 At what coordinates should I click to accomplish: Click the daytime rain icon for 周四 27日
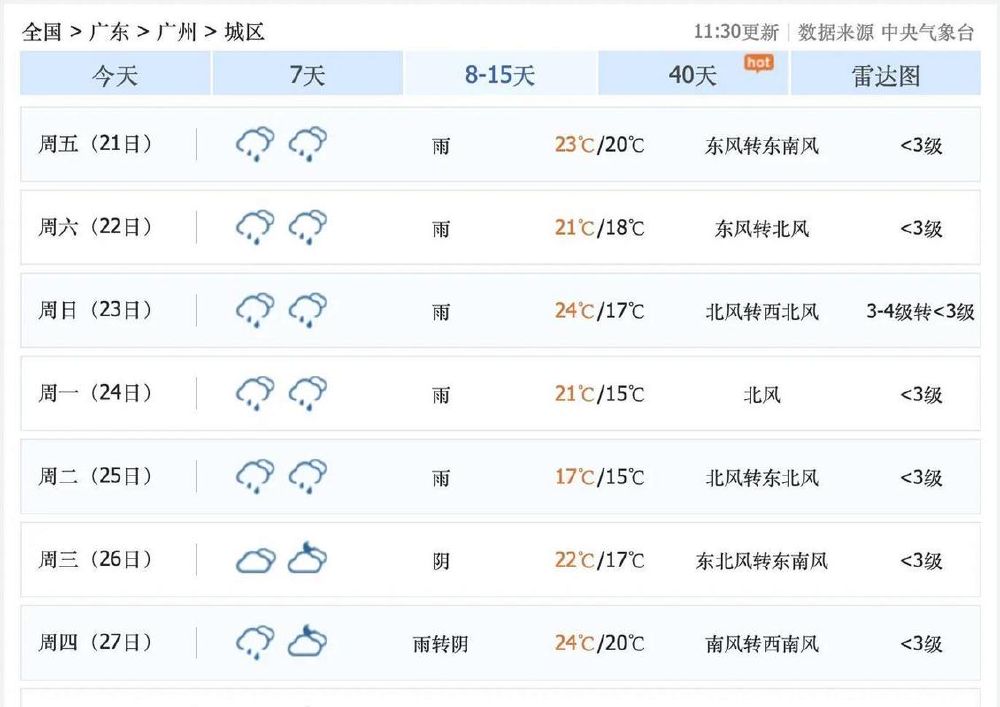click(255, 643)
